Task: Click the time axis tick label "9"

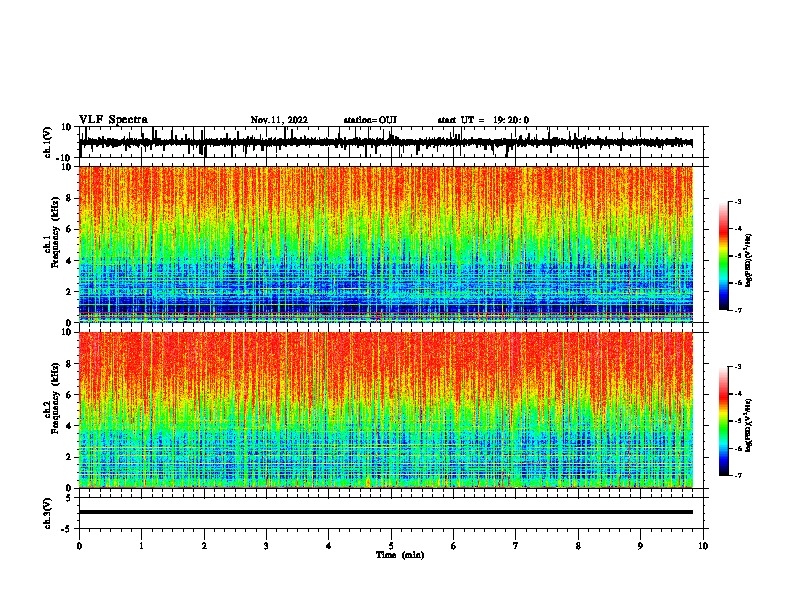Action: point(640,546)
